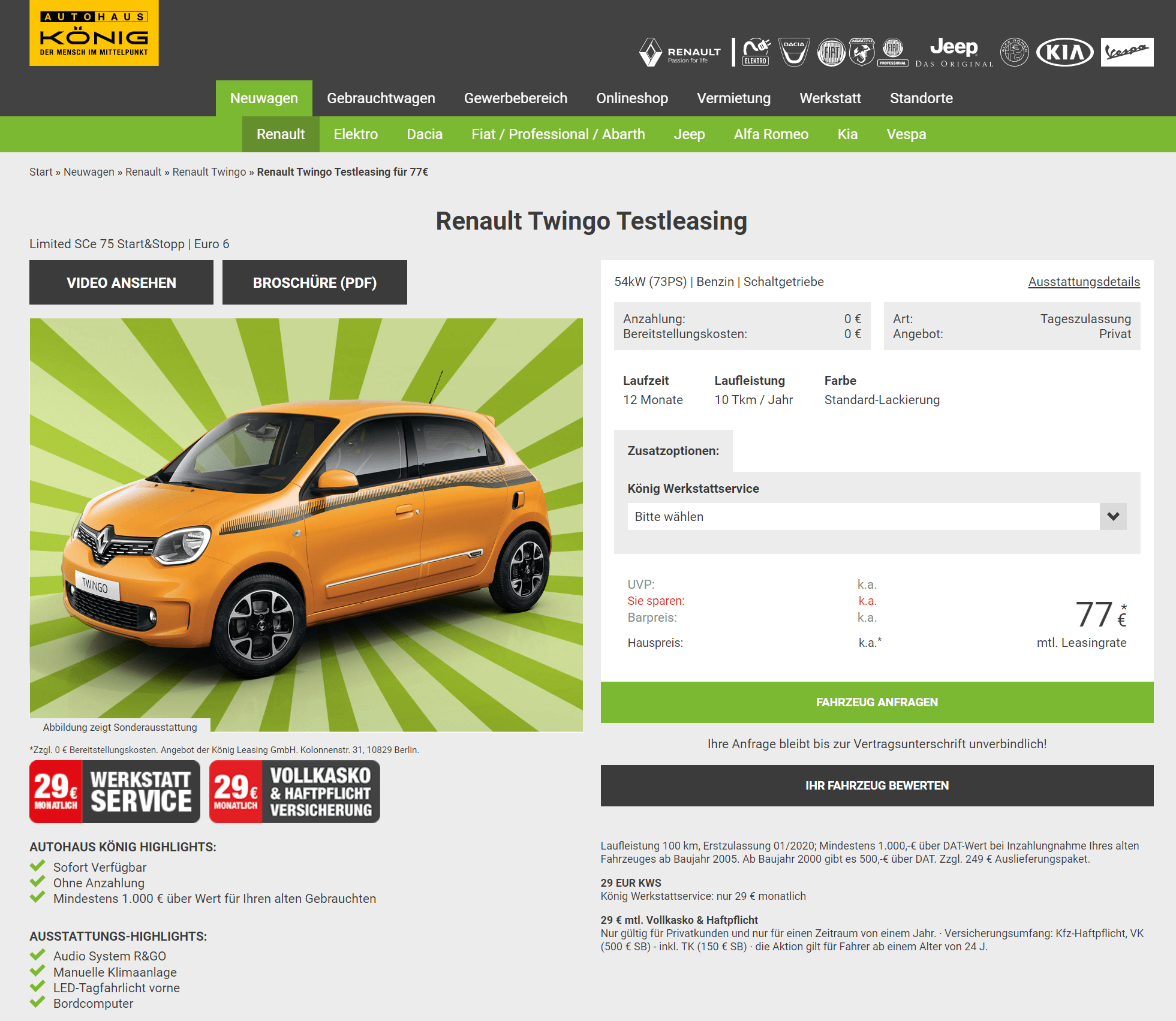Open the Standorte menu
The image size is (1176, 1021).
point(921,98)
